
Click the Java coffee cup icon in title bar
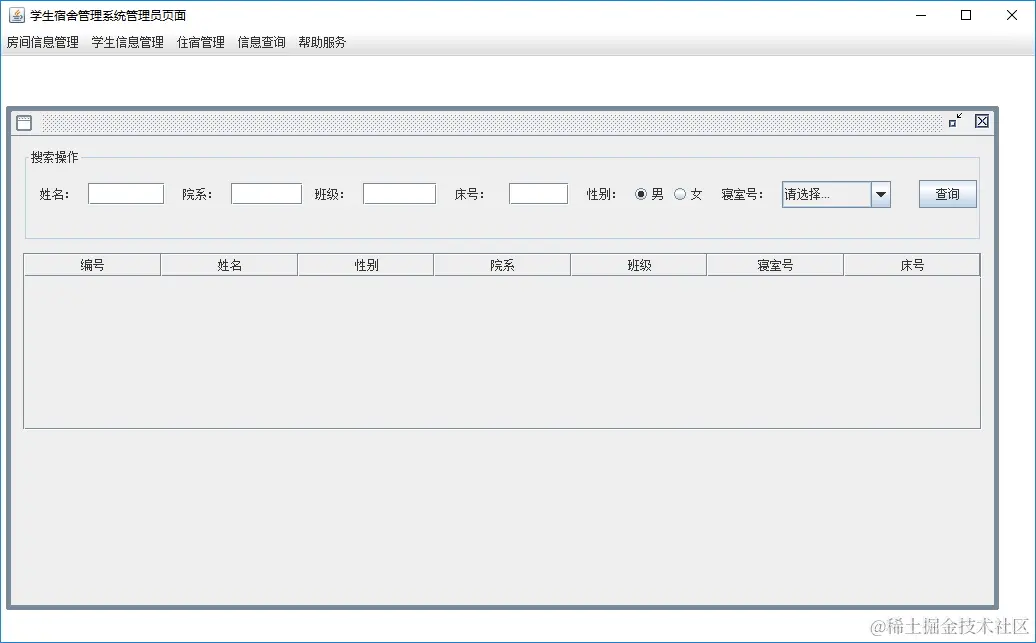pyautogui.click(x=17, y=15)
